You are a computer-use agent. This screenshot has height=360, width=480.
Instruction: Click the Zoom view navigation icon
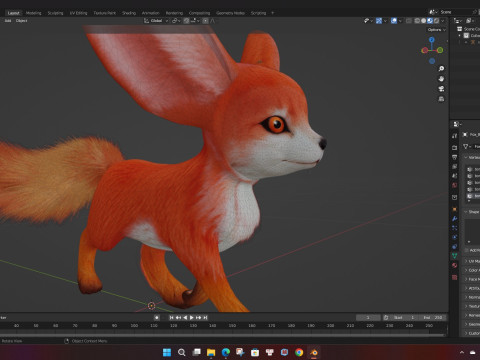(x=441, y=69)
